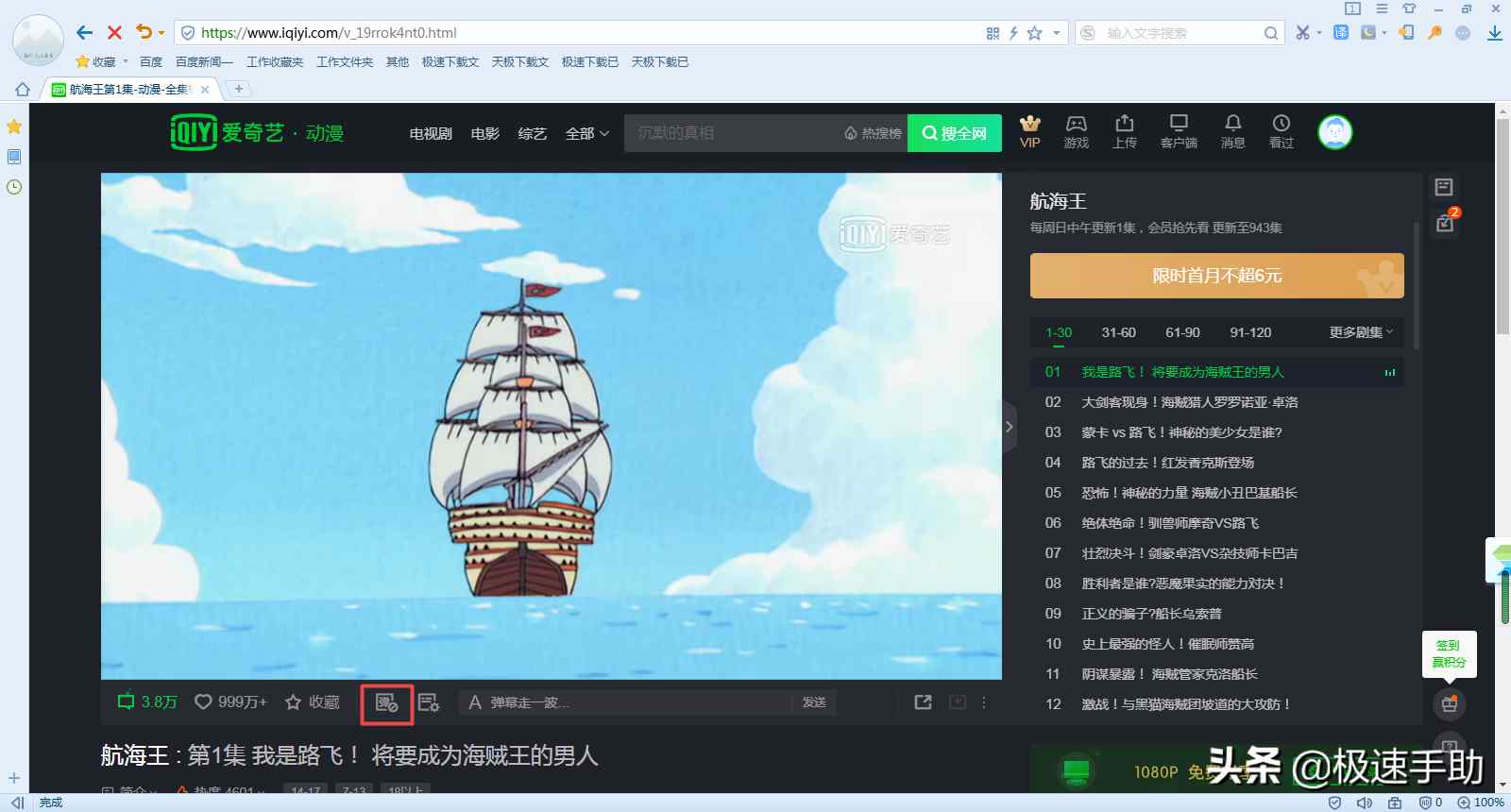The height and width of the screenshot is (812, 1511).
Task: Expand the 全部 category dropdown
Action: pos(587,134)
